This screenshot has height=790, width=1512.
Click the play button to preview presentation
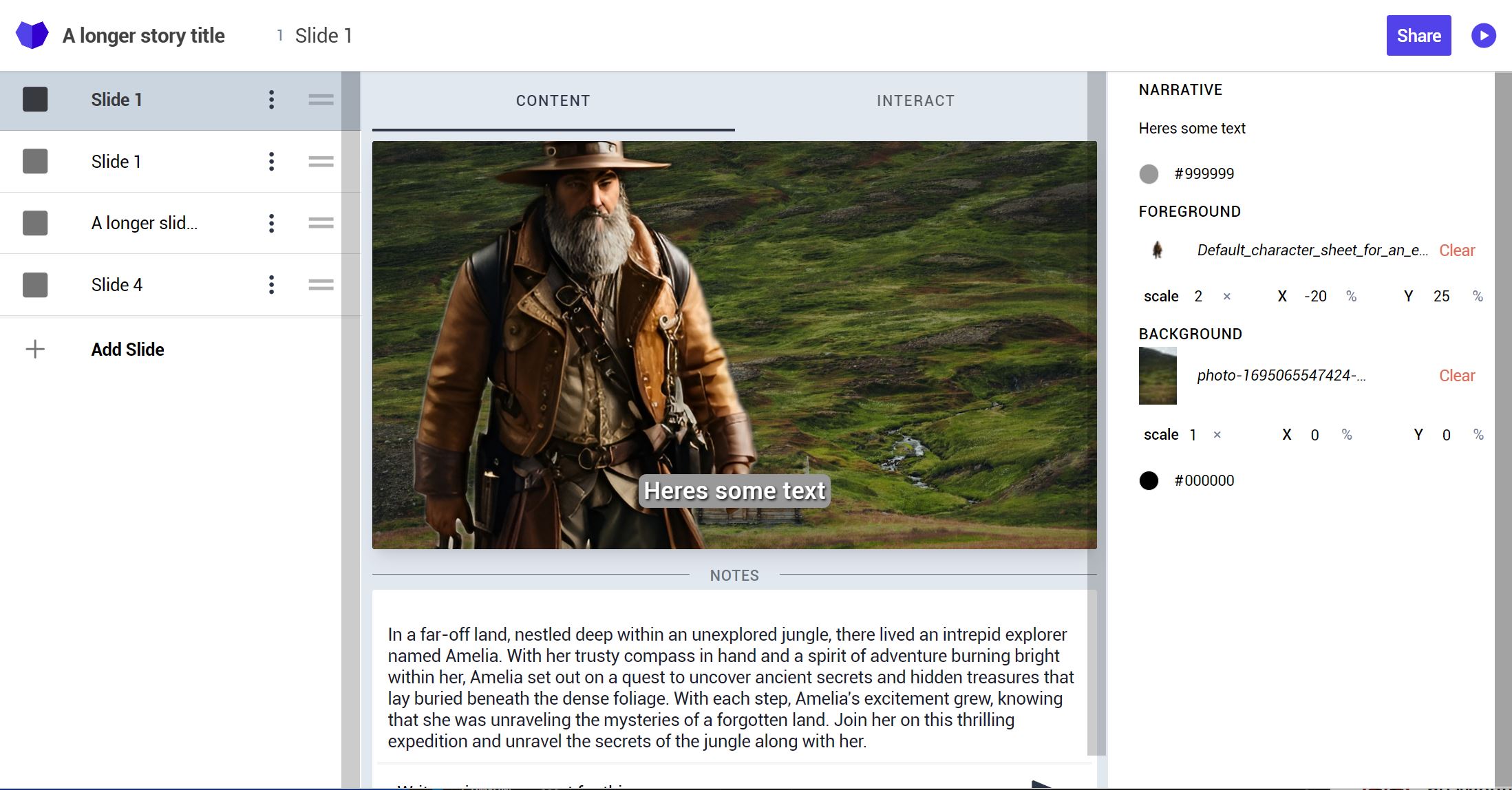tap(1484, 35)
